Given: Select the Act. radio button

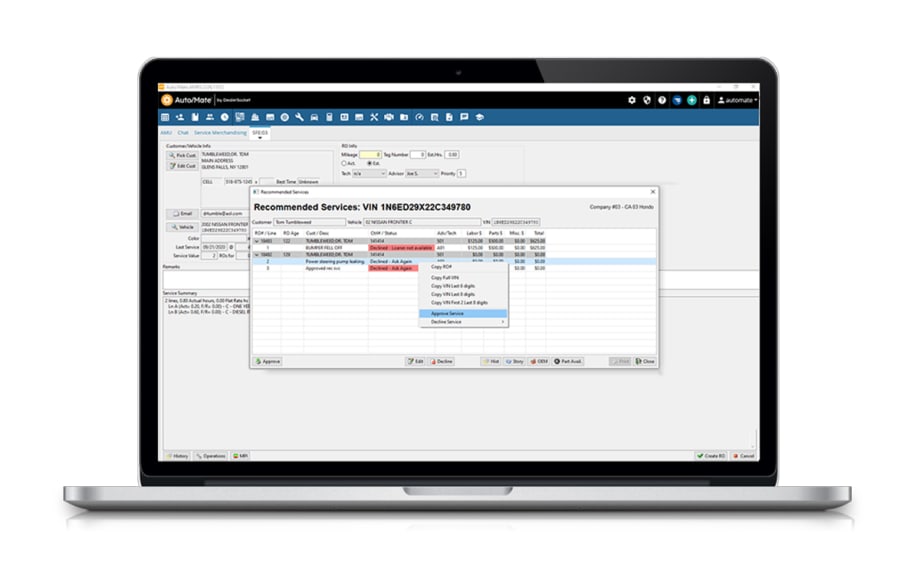Looking at the screenshot, I should [x=345, y=163].
